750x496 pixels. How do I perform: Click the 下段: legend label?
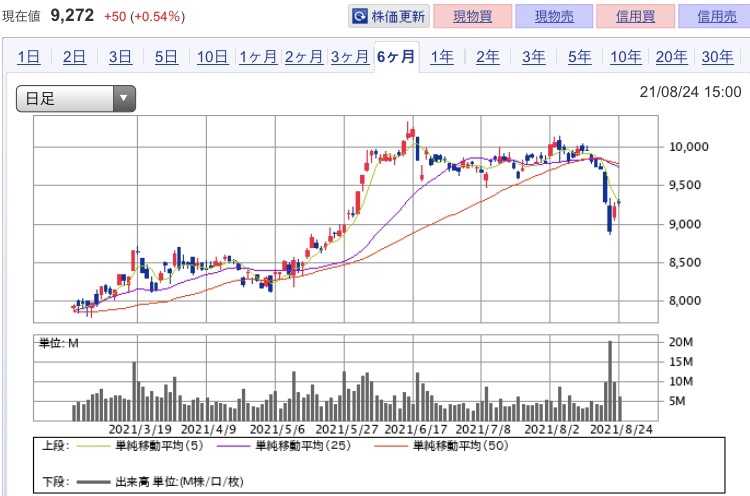pyautogui.click(x=56, y=482)
